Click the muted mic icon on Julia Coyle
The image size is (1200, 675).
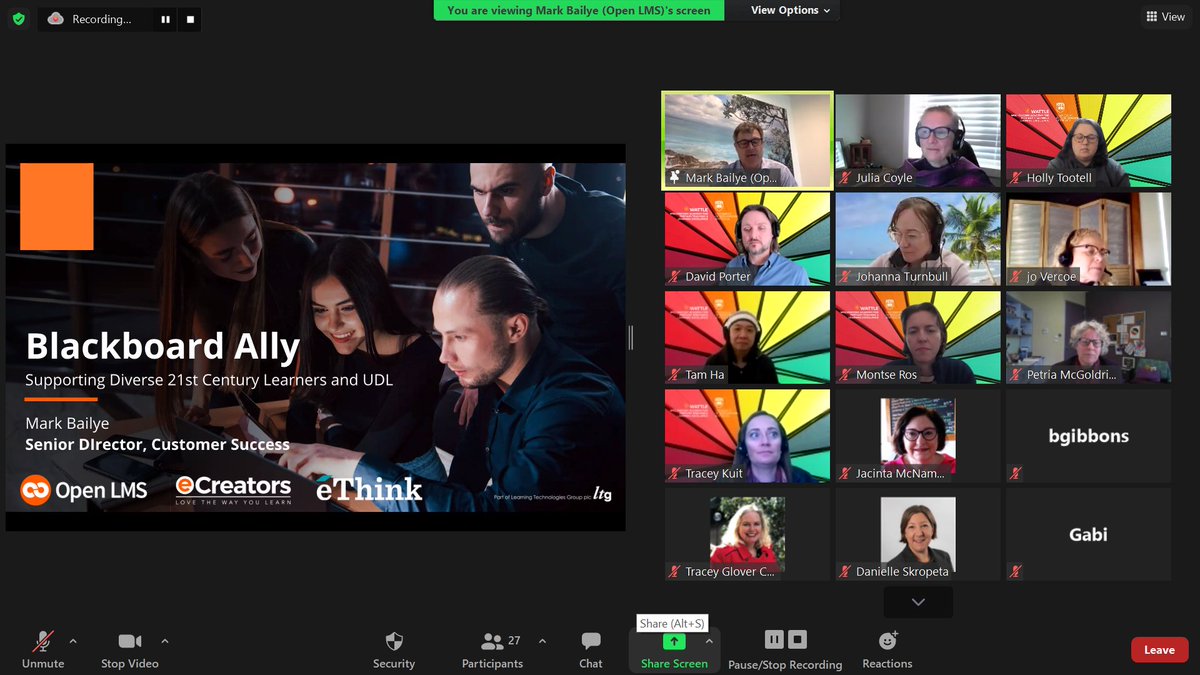[x=846, y=178]
